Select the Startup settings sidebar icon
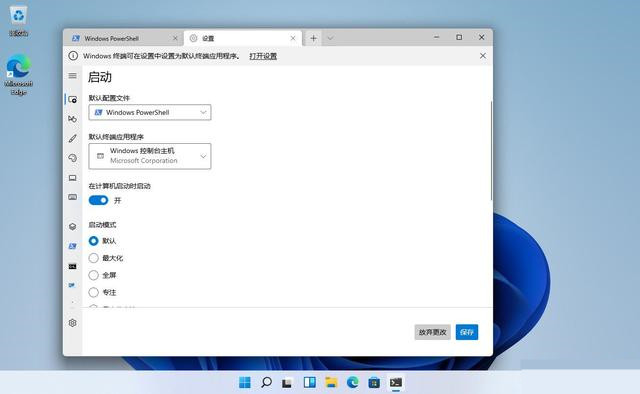 pyautogui.click(x=73, y=99)
